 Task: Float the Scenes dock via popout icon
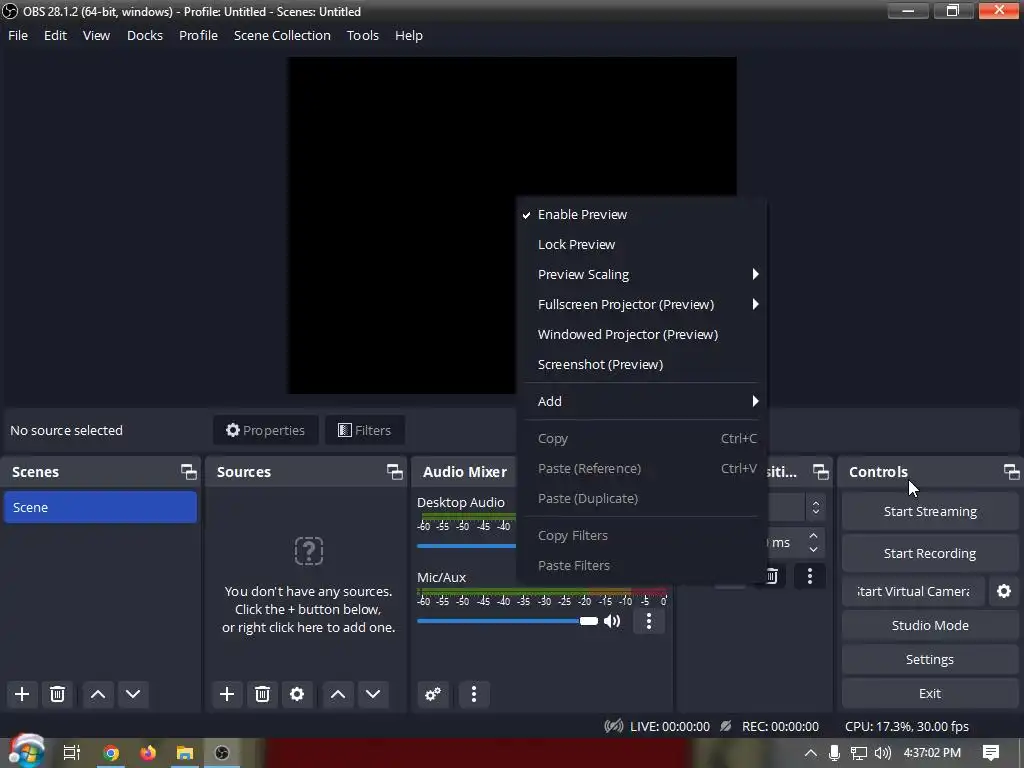click(x=189, y=472)
